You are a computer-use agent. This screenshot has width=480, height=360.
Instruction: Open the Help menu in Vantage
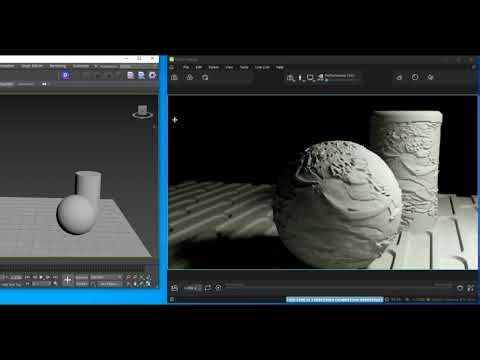point(280,67)
